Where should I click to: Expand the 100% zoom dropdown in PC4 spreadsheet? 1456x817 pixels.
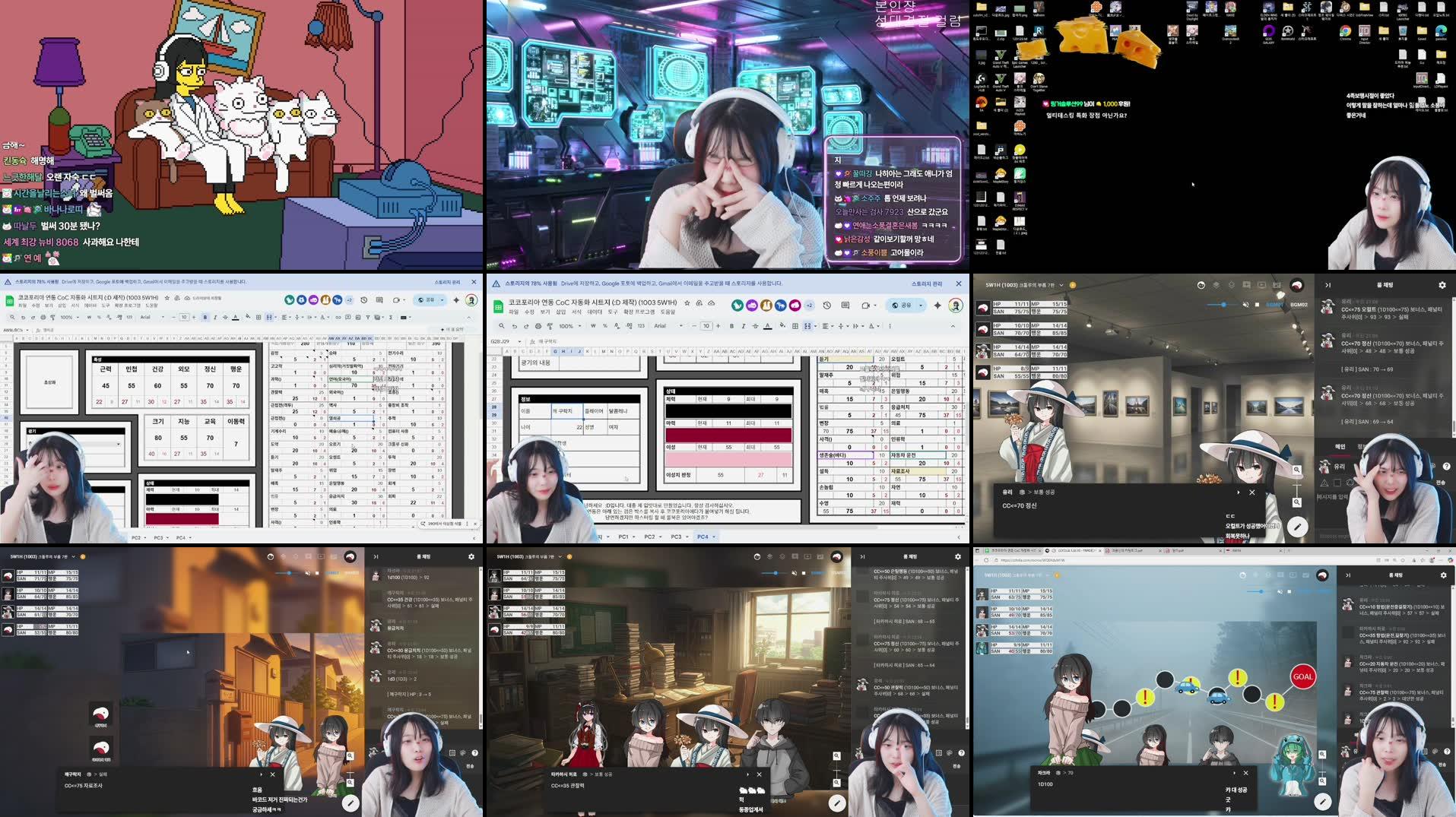click(x=569, y=326)
